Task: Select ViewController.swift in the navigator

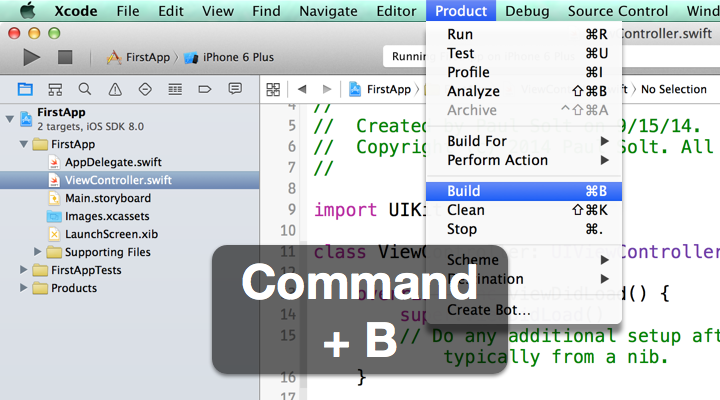Action: [129, 180]
